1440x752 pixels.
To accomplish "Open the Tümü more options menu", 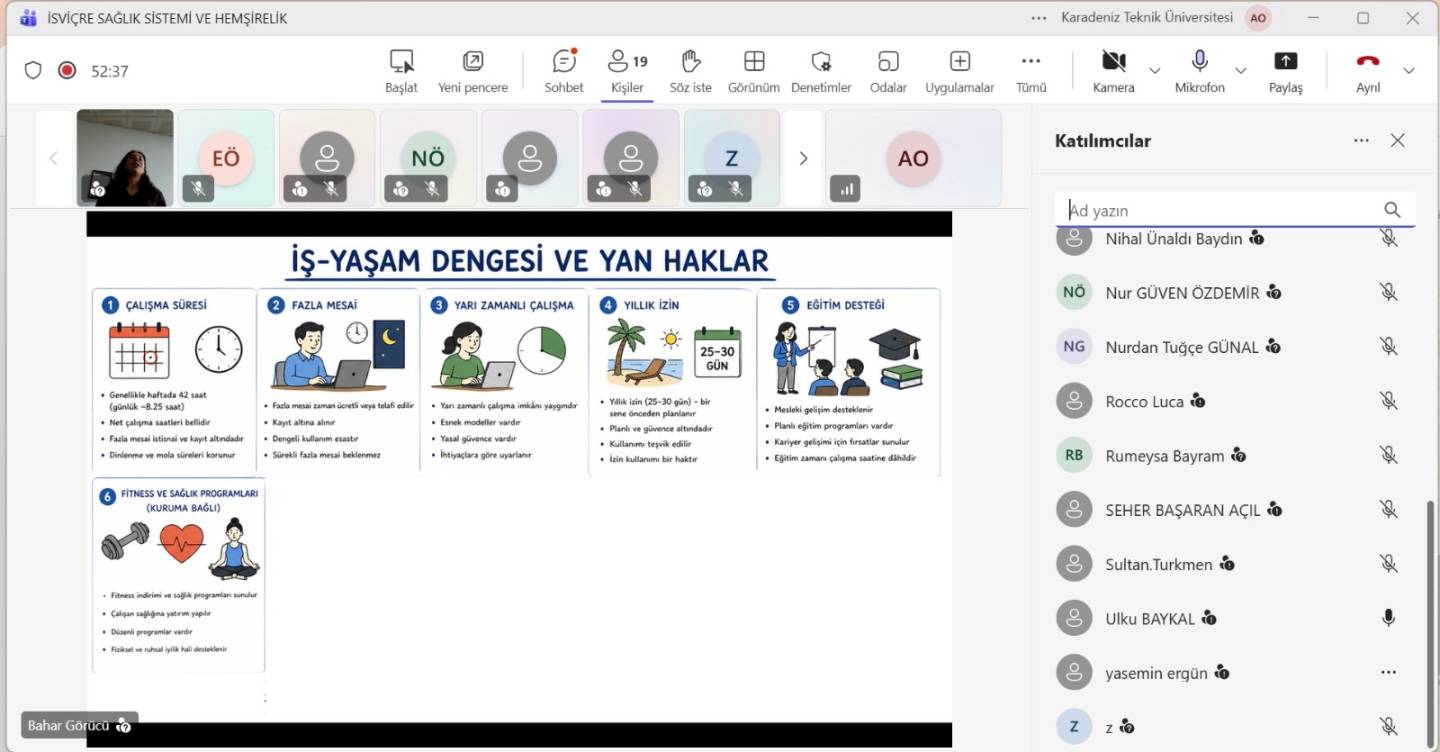I will point(1031,62).
